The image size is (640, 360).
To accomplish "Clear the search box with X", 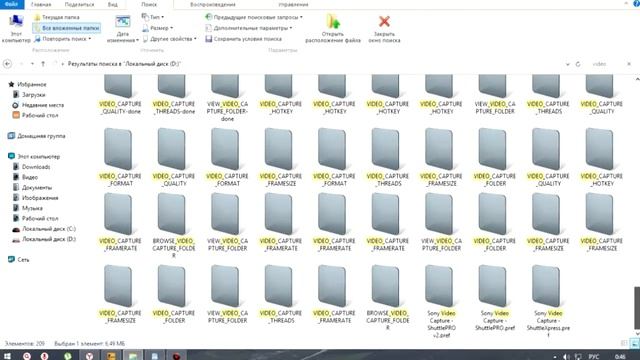I will (x=629, y=64).
